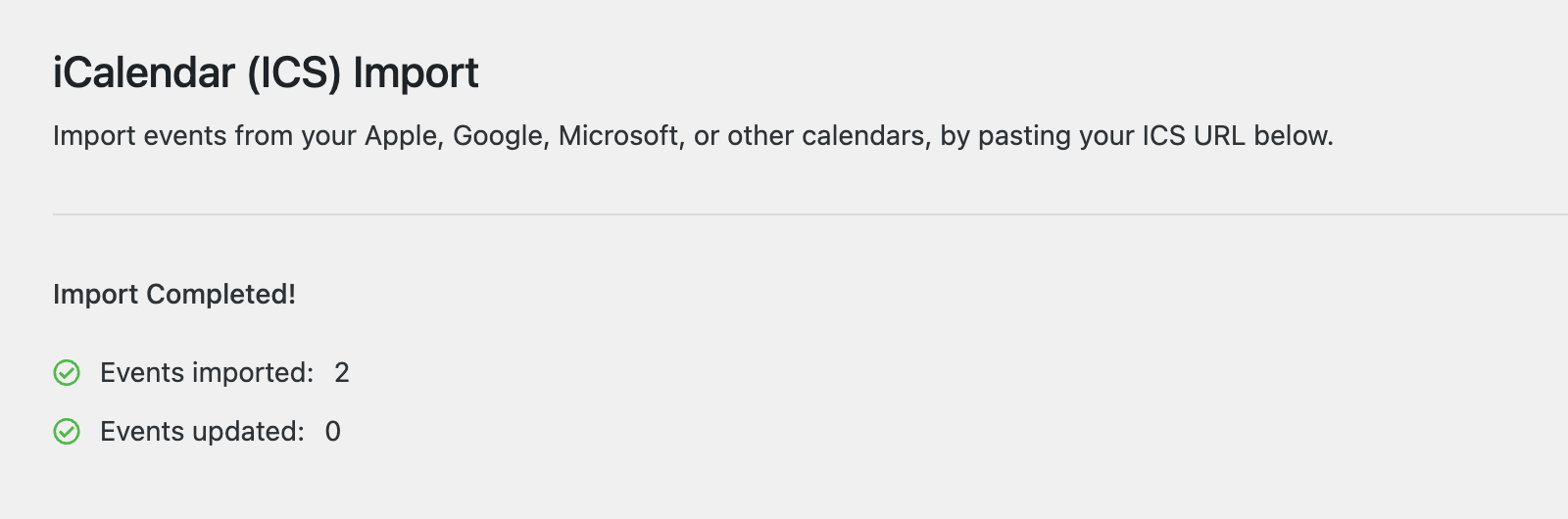Click the horizontal divider line below description
The image size is (1568, 519).
pos(784,213)
